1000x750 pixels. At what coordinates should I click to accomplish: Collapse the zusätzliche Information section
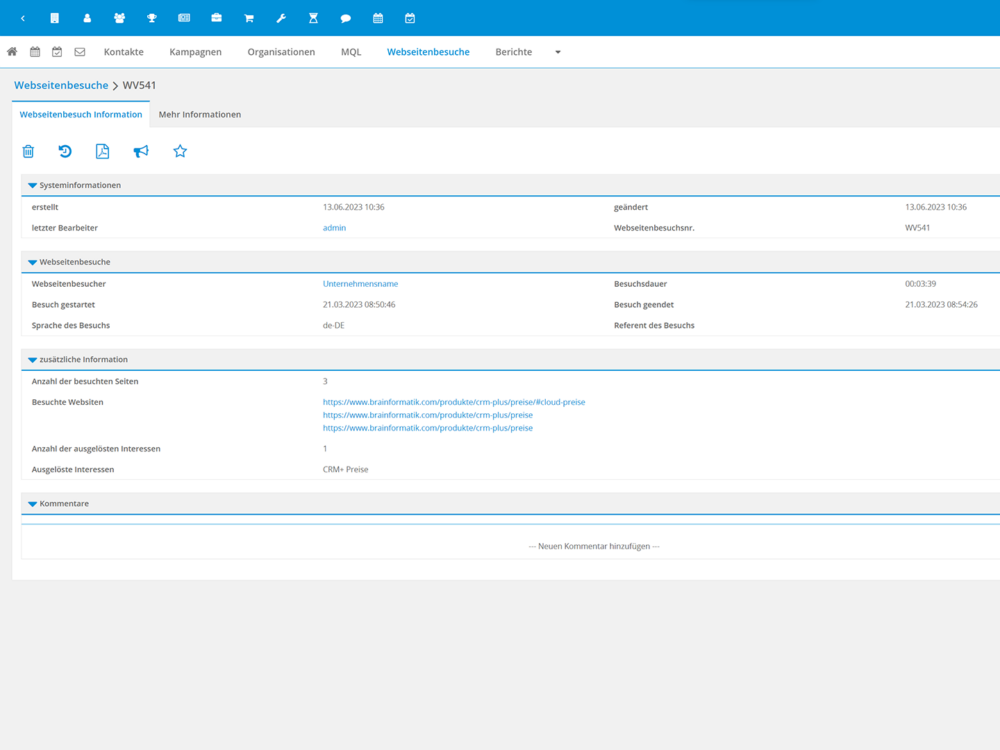point(33,360)
